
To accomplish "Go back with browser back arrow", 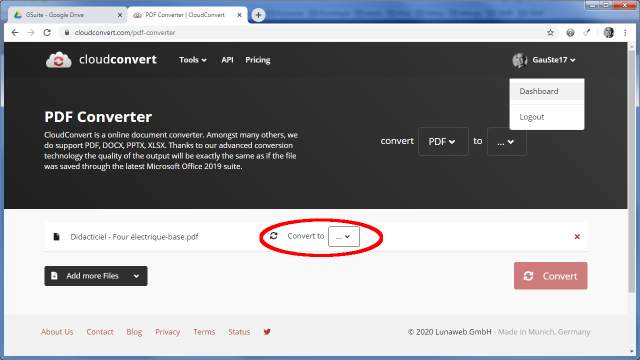I will point(15,33).
